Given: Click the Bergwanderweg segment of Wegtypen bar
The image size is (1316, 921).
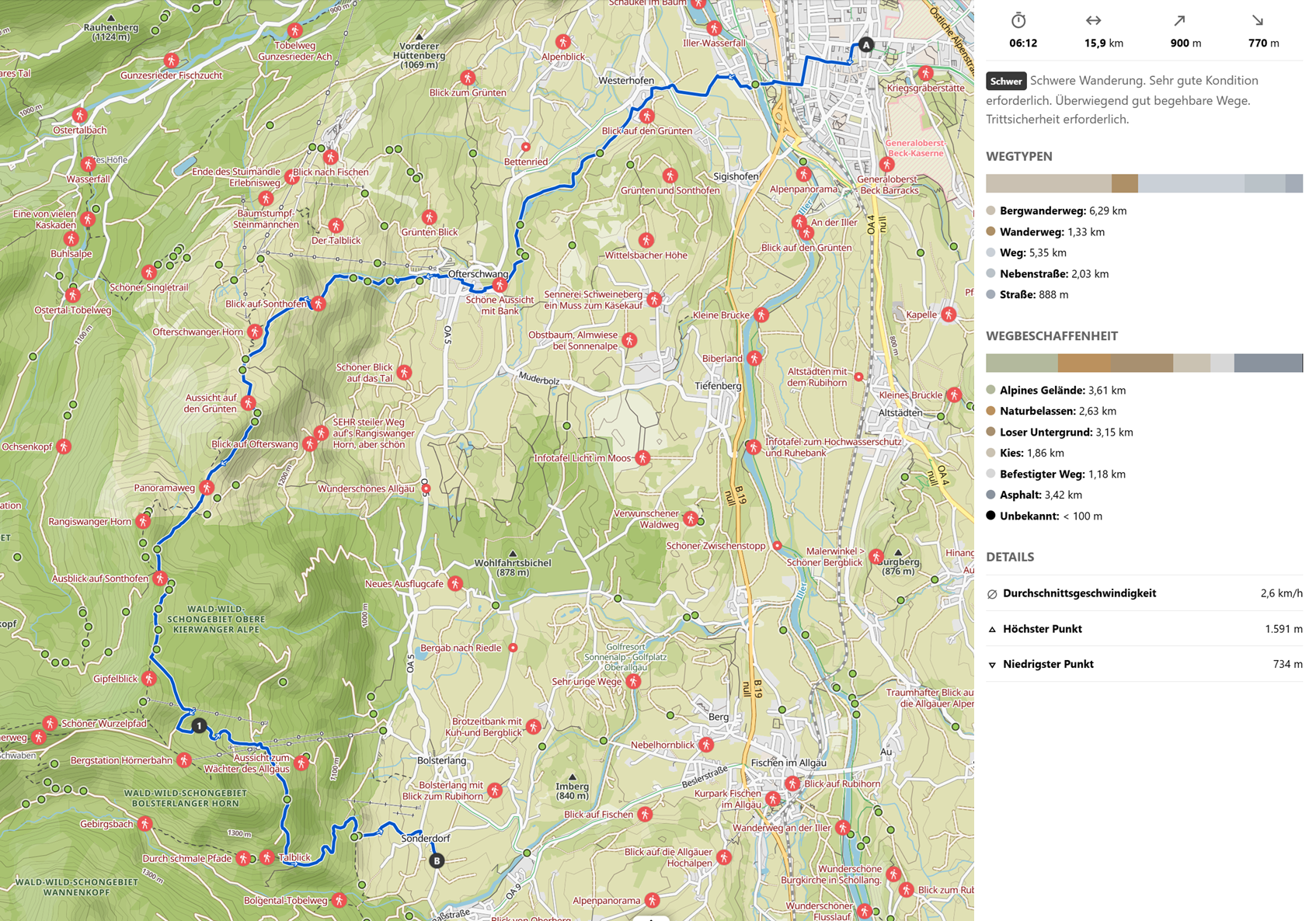Looking at the screenshot, I should click(1049, 183).
